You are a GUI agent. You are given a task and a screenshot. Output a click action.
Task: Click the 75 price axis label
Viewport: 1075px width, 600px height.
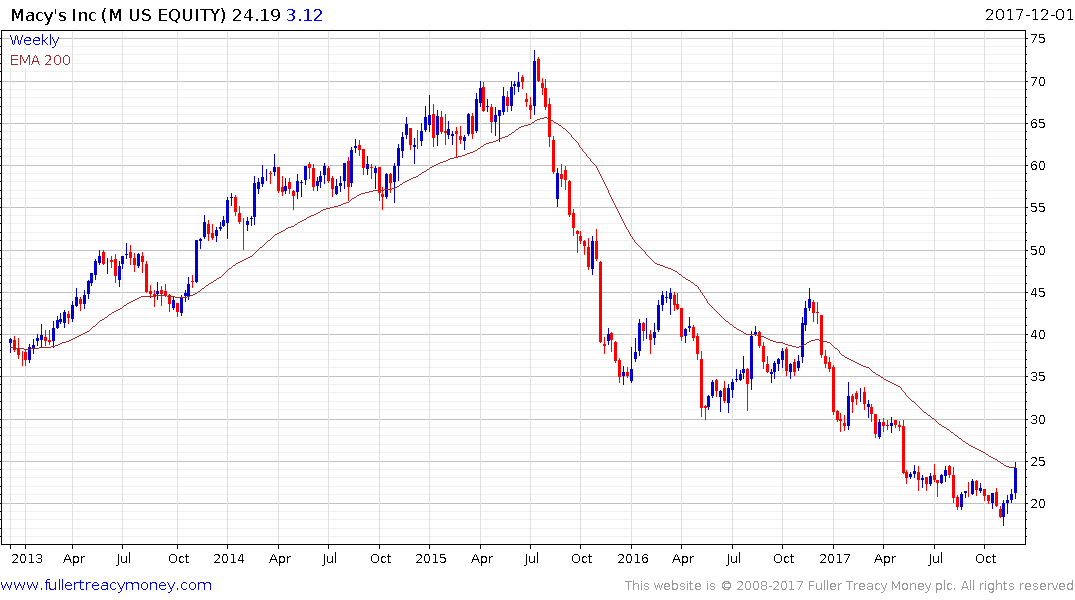tap(1038, 39)
